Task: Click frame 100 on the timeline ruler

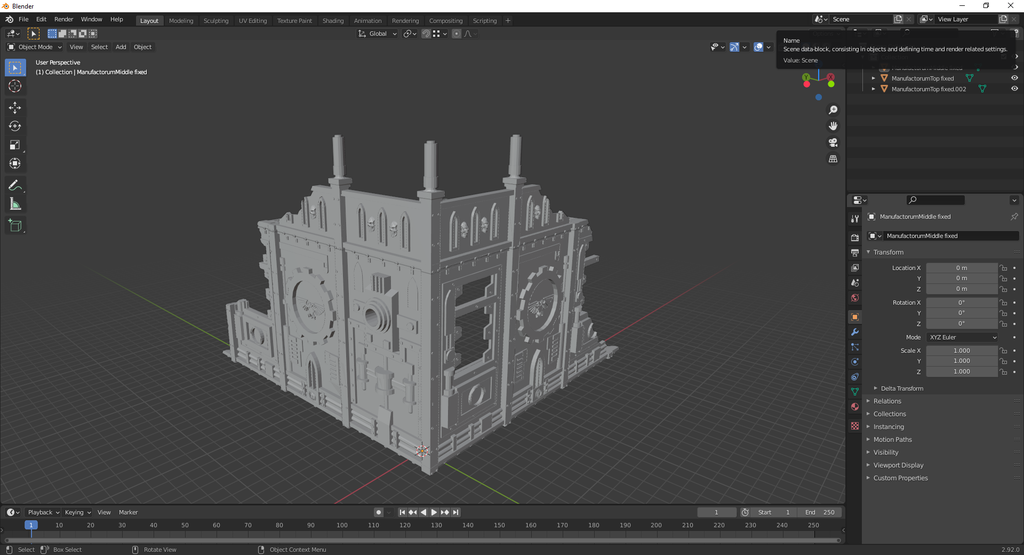Action: (x=342, y=525)
